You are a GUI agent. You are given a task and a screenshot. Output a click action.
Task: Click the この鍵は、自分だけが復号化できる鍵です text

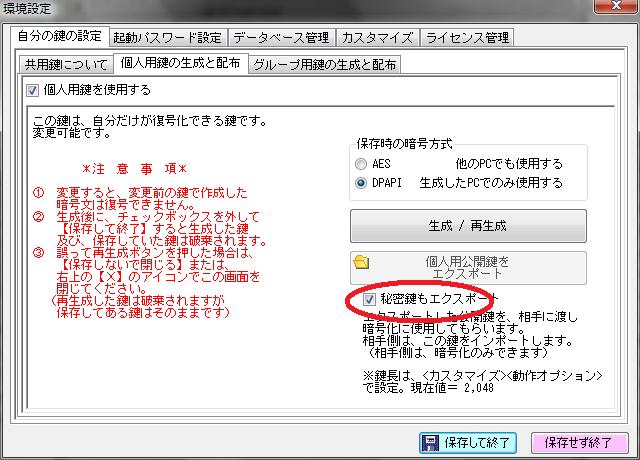pyautogui.click(x=149, y=121)
